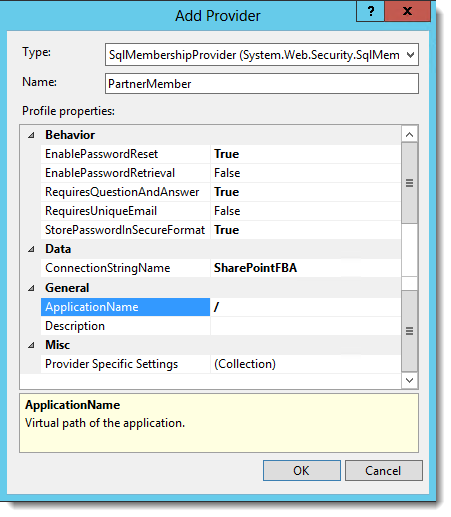This screenshot has width=451, height=517.
Task: Click the scrollbar up arrow
Action: point(409,135)
